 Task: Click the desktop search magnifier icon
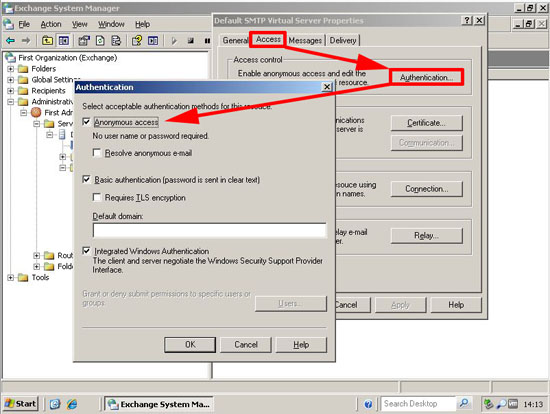464,403
